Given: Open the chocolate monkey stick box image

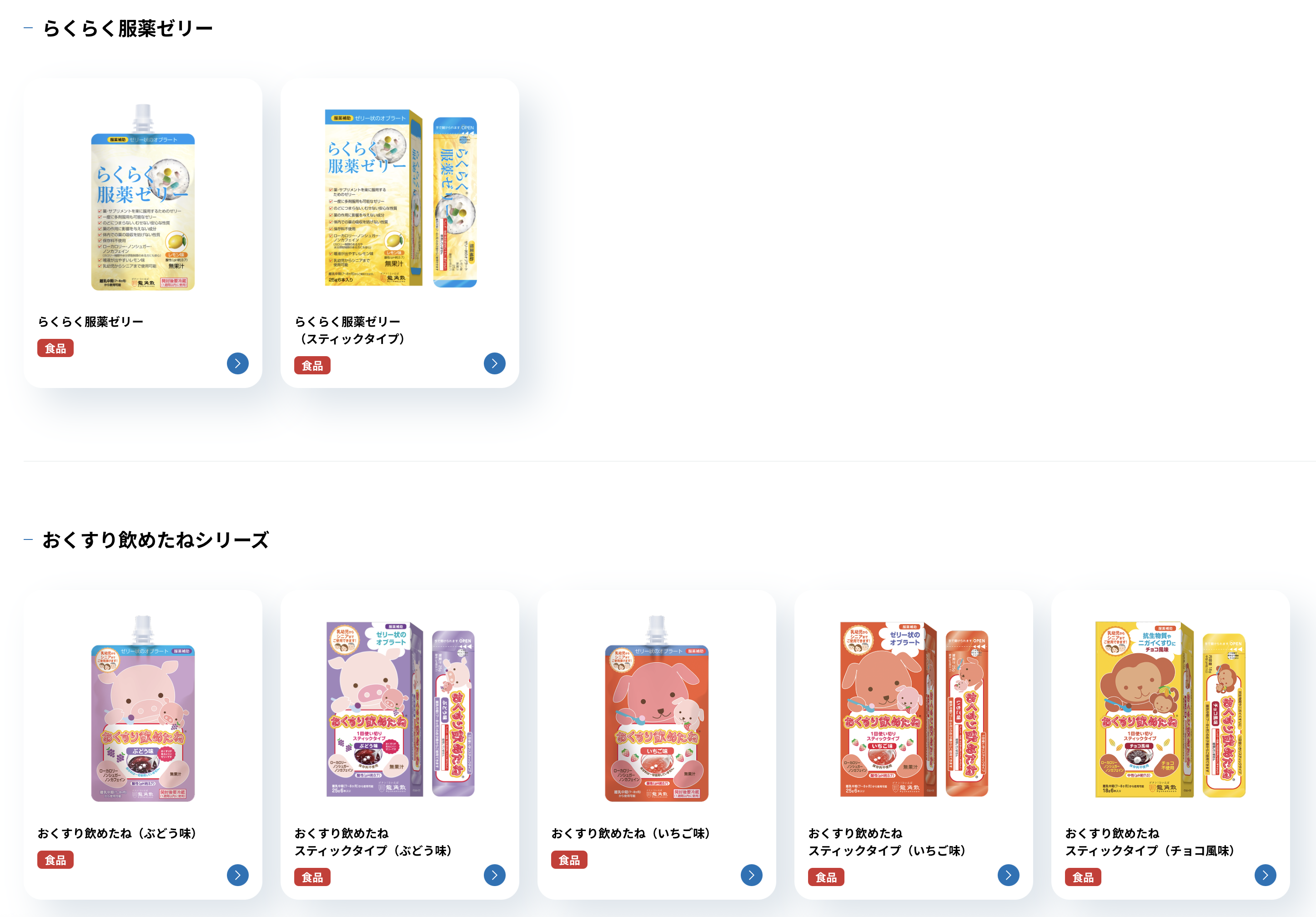Looking at the screenshot, I should coord(1170,709).
